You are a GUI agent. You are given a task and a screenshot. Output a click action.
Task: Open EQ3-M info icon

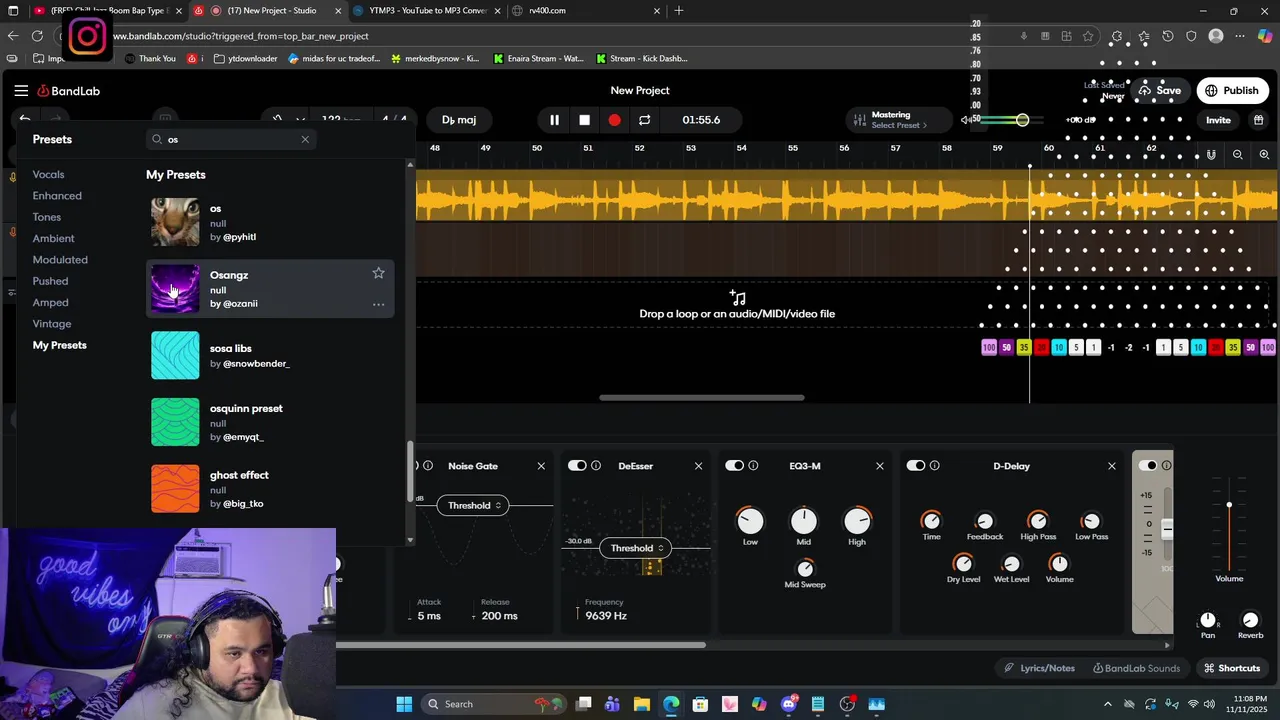click(x=753, y=466)
